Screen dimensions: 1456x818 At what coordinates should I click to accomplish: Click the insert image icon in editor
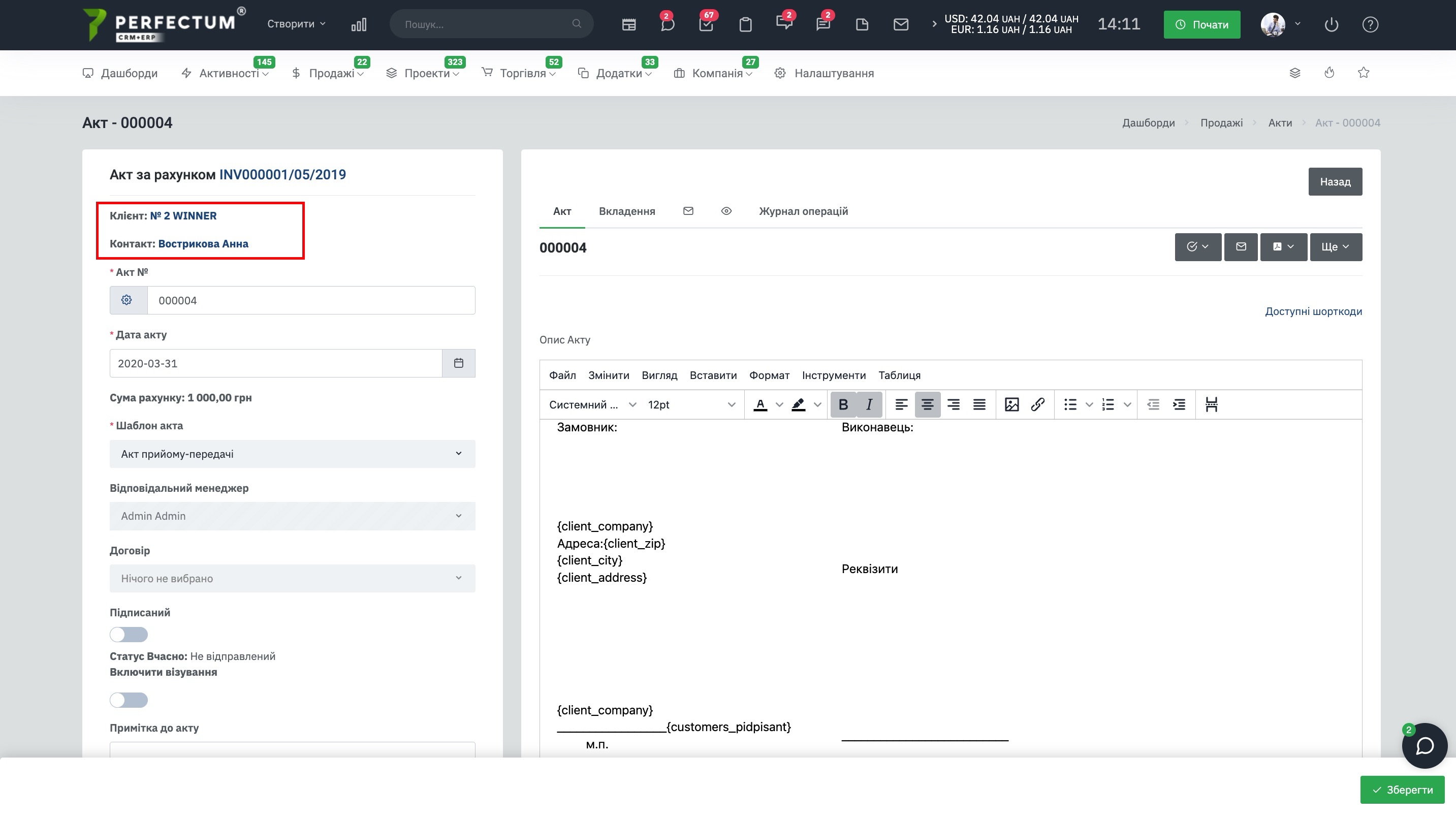[x=1011, y=404]
